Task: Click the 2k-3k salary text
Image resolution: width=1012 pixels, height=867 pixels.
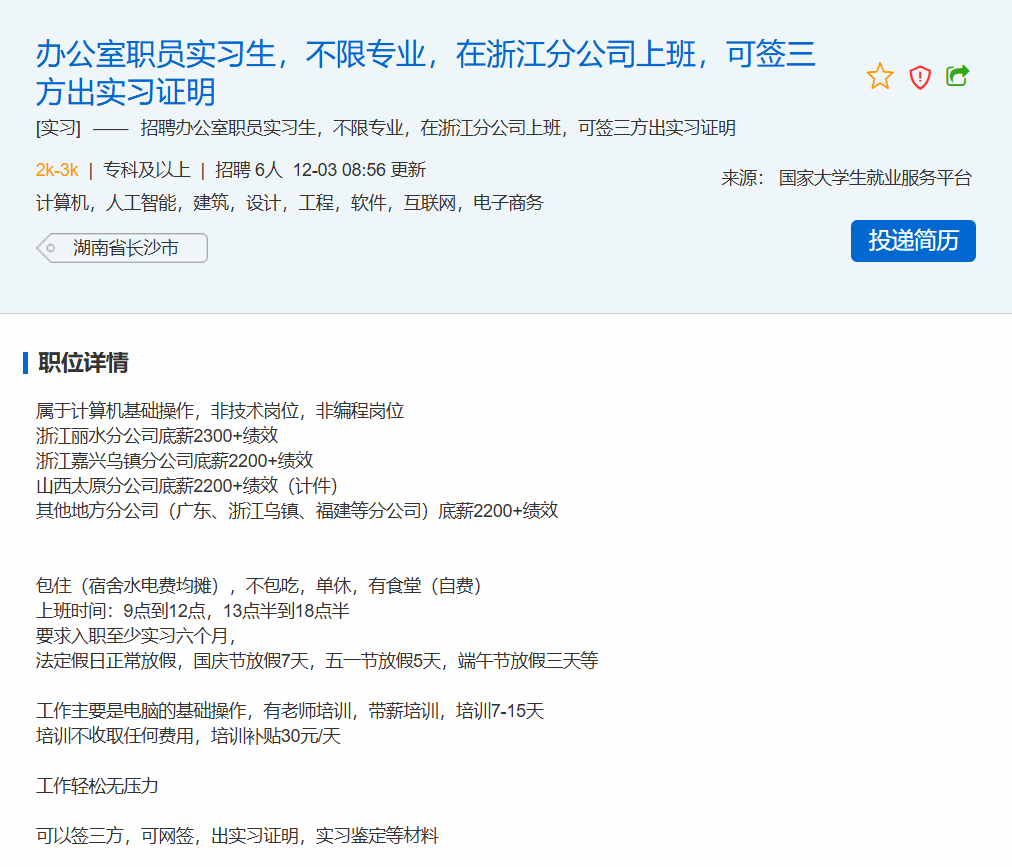Action: (57, 169)
